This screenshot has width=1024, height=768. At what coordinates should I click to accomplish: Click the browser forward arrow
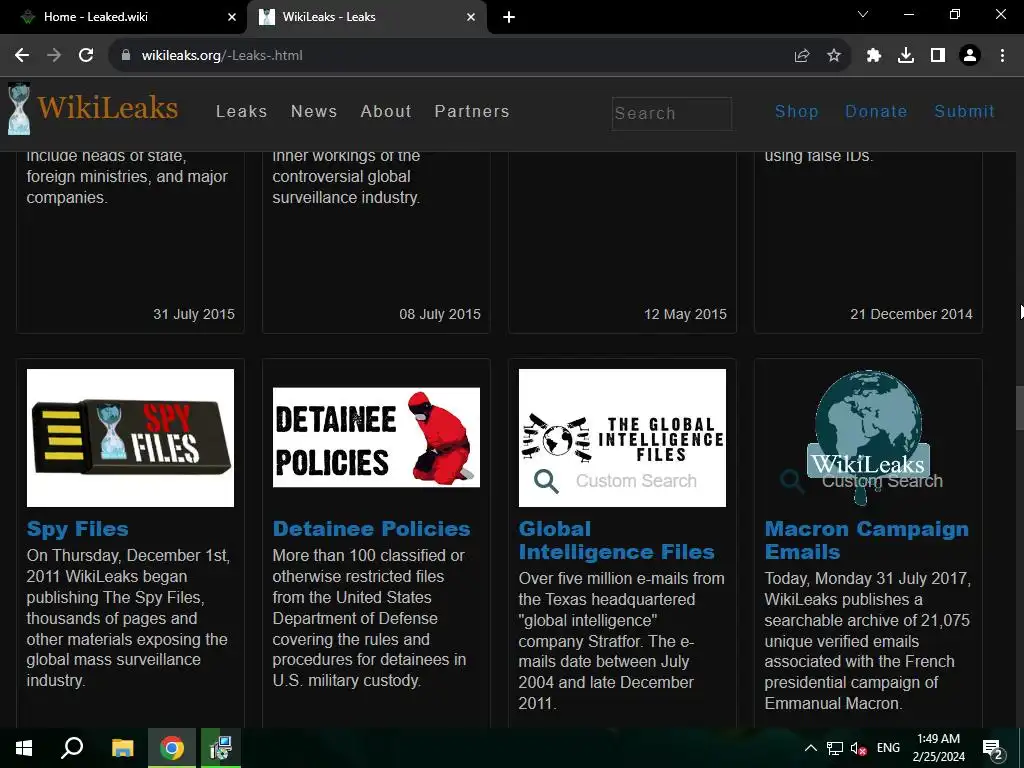point(54,56)
